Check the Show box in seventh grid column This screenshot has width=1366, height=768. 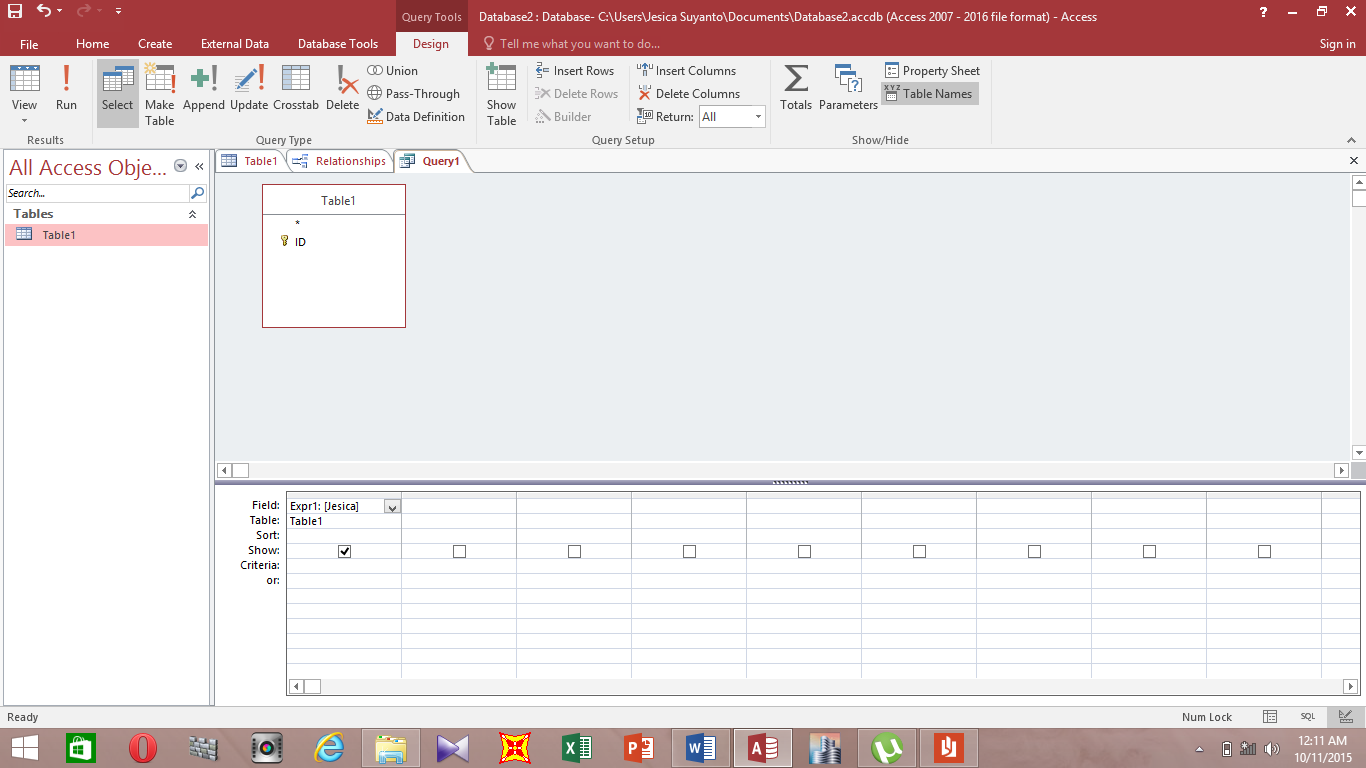click(x=1034, y=551)
